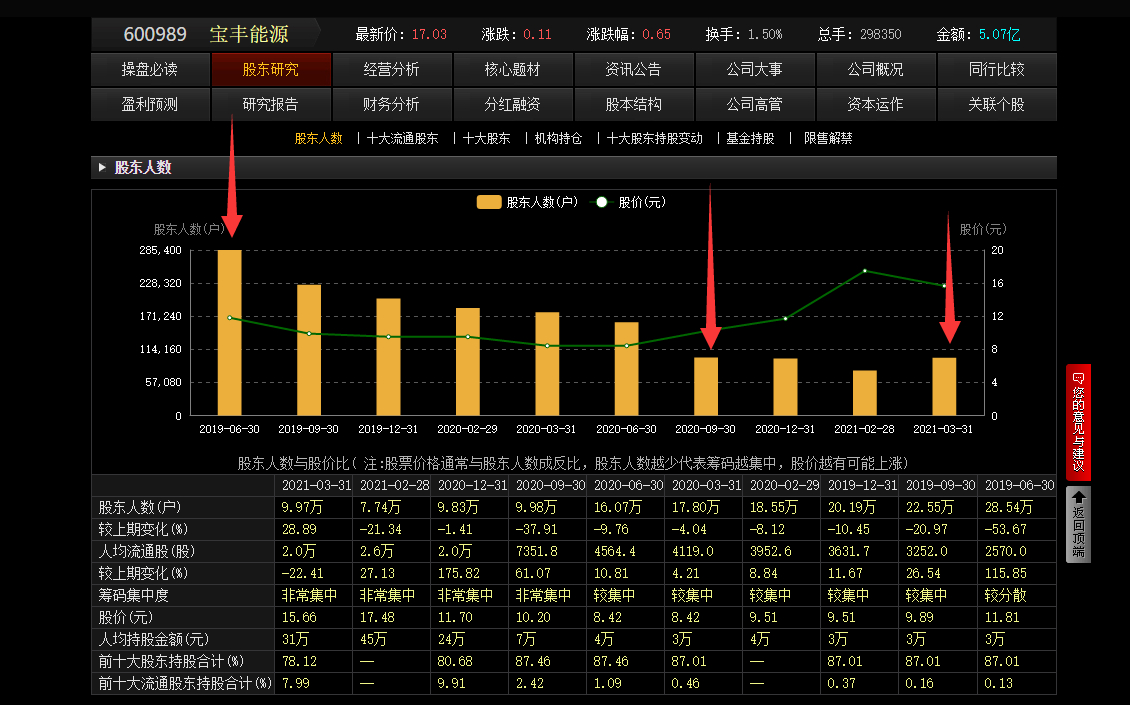The height and width of the screenshot is (705, 1130).
Task: Switch to the 十大流通股东 tab
Action: click(401, 138)
